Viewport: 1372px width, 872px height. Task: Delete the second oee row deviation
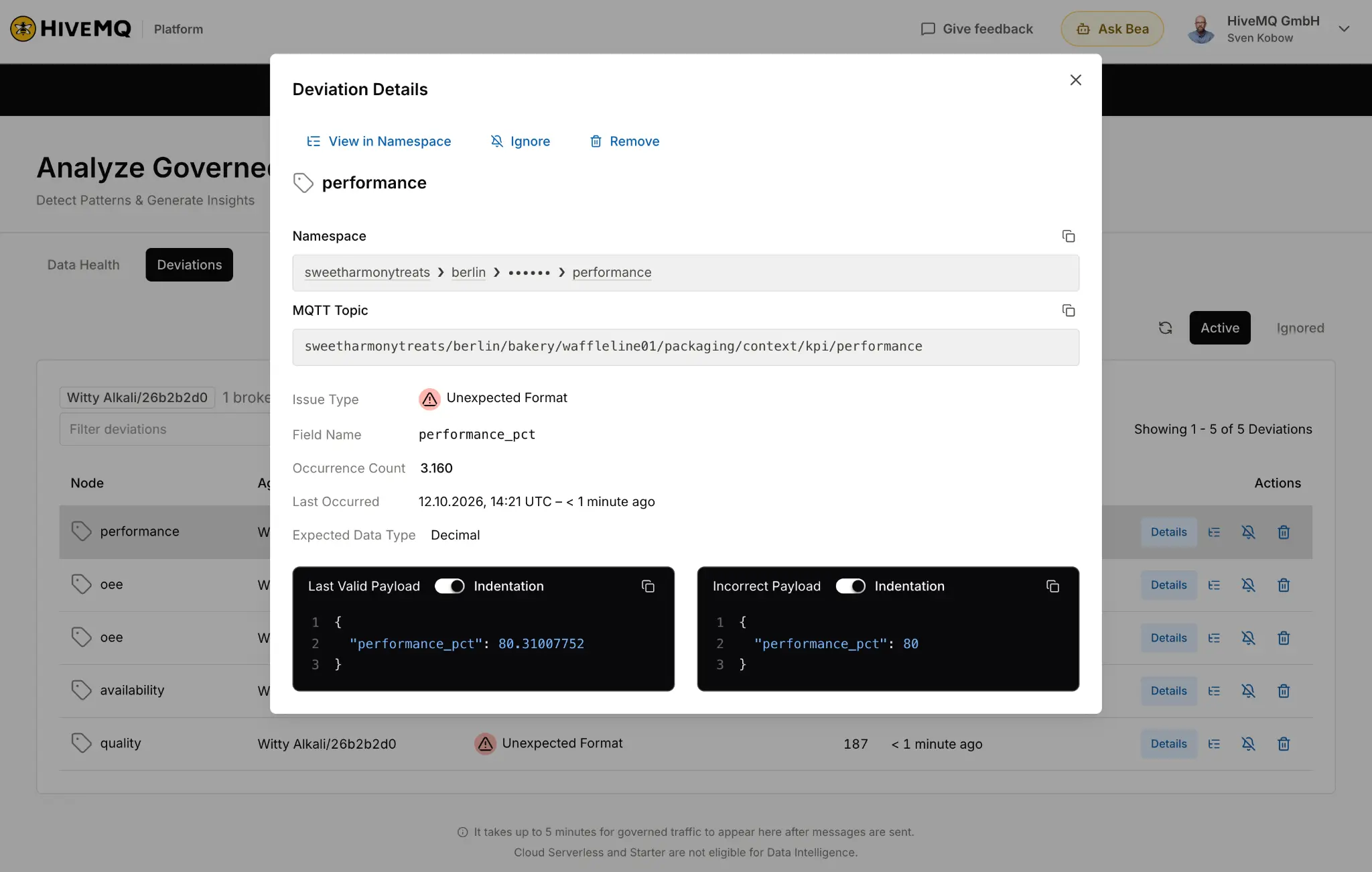pyautogui.click(x=1284, y=638)
